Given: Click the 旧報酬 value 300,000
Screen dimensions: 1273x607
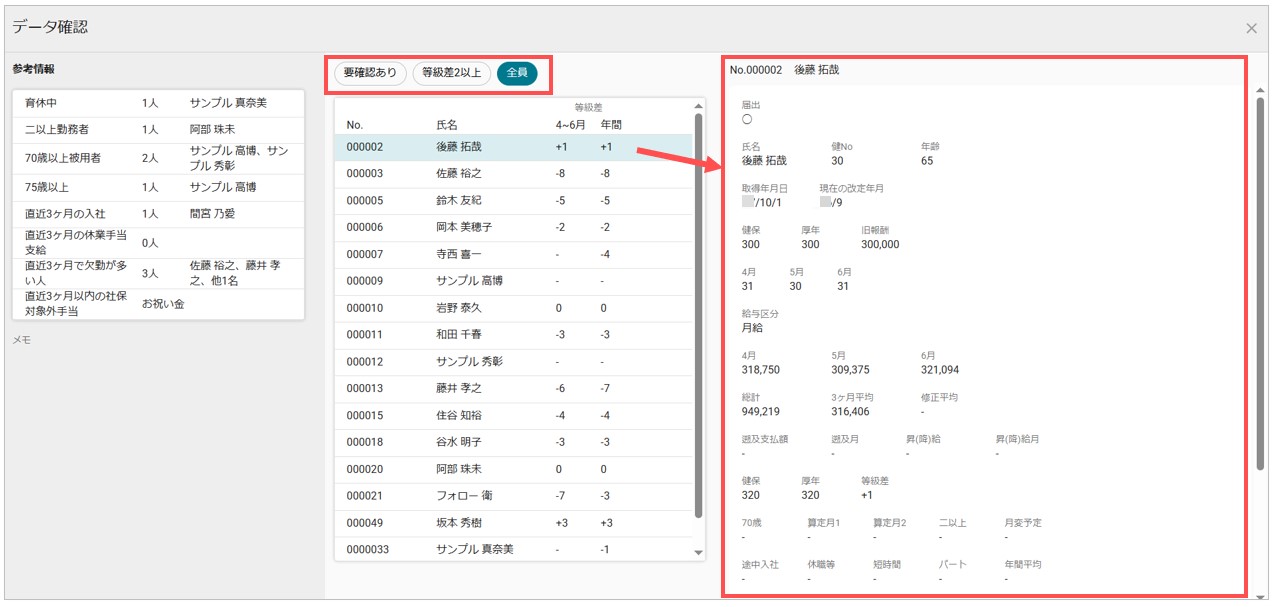Looking at the screenshot, I should point(880,244).
